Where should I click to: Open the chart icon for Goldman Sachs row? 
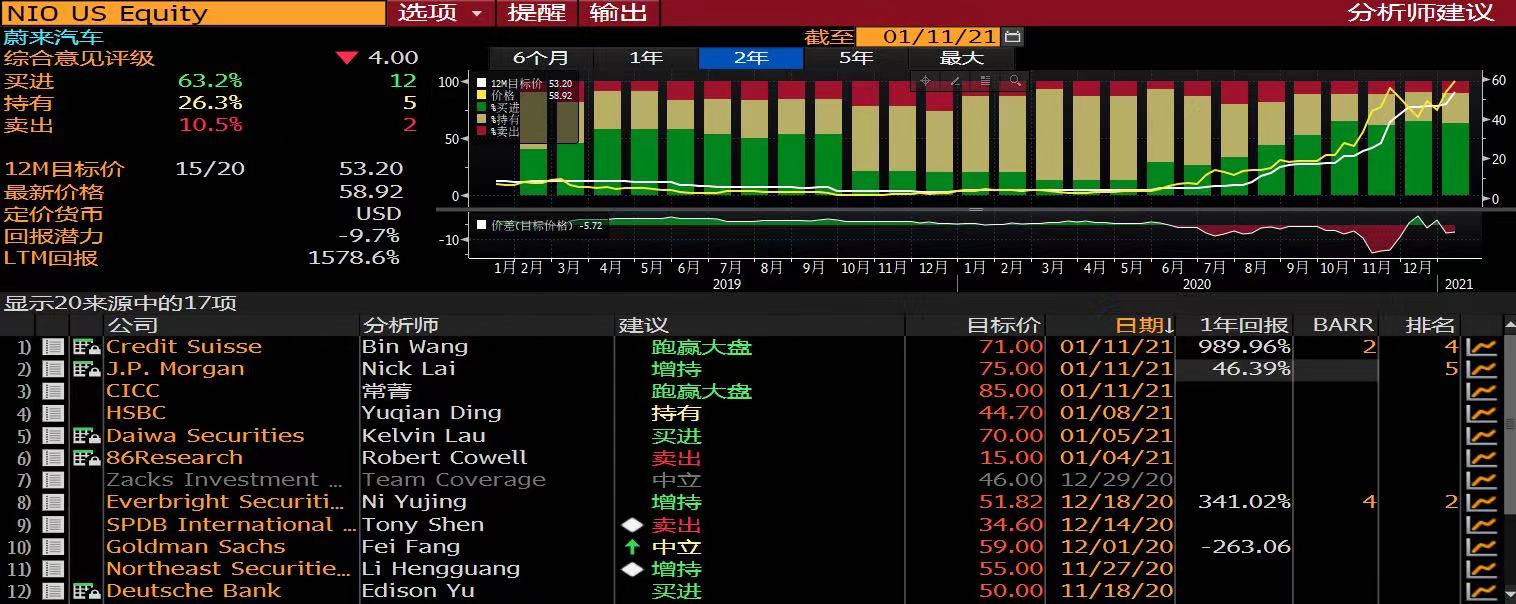click(x=1481, y=547)
